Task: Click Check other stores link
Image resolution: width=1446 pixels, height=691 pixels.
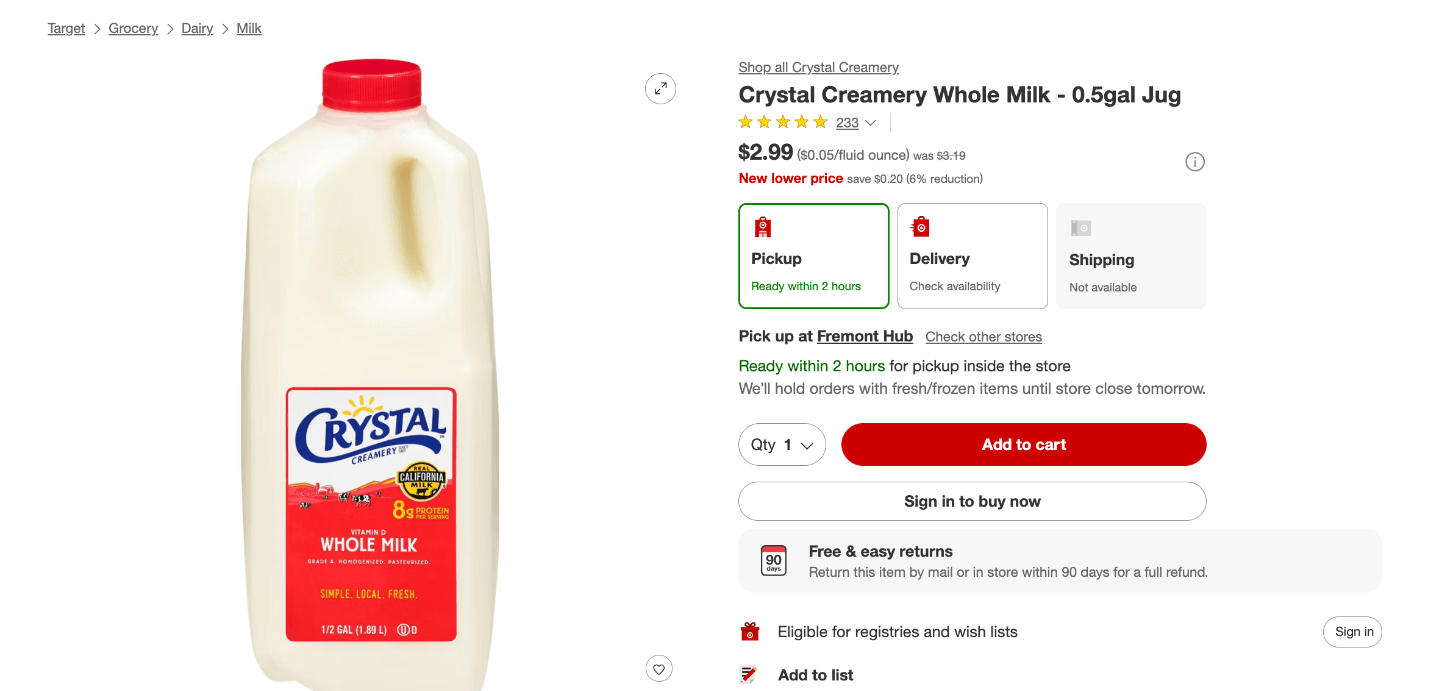Action: (x=984, y=337)
